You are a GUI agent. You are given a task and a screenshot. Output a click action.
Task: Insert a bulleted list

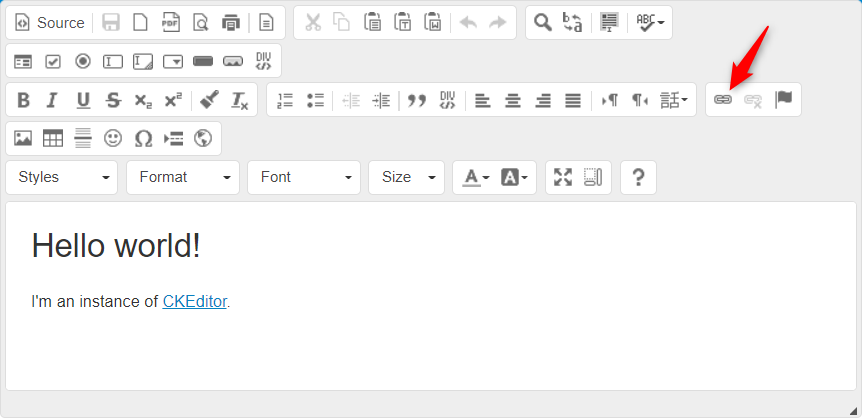315,100
